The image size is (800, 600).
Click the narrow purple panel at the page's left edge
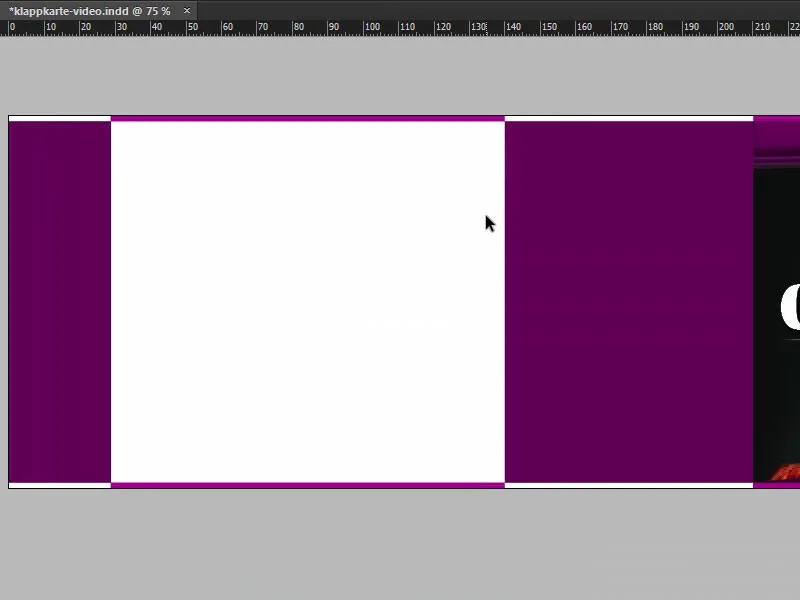click(60, 302)
